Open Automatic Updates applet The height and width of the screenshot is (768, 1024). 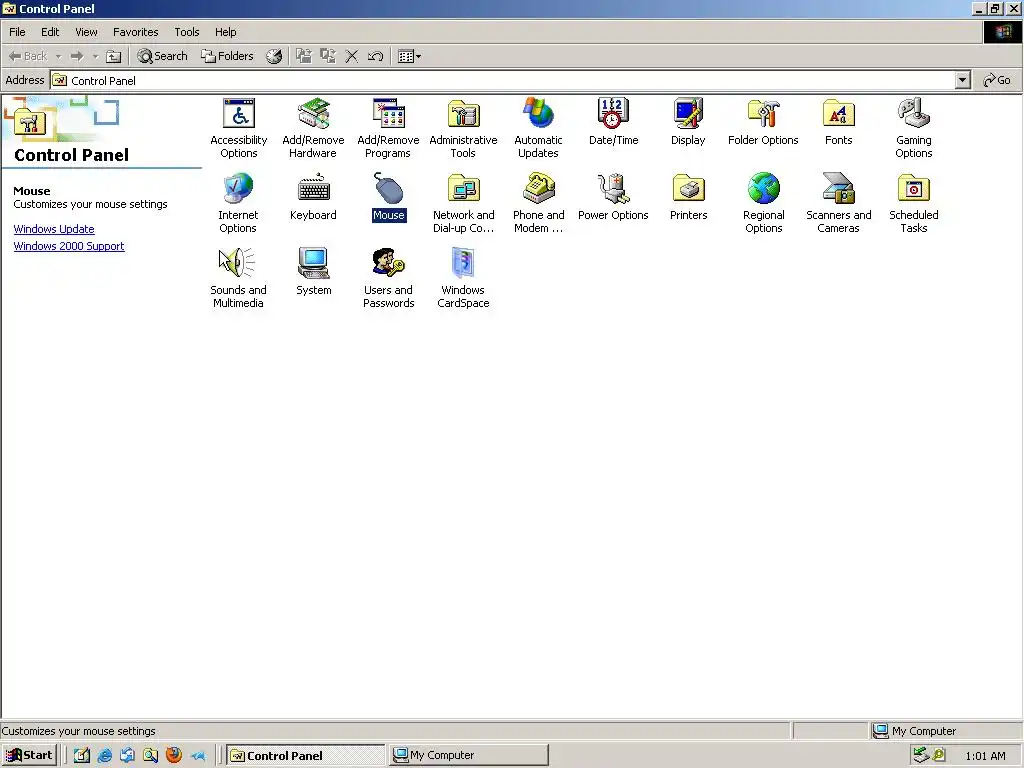point(538,128)
